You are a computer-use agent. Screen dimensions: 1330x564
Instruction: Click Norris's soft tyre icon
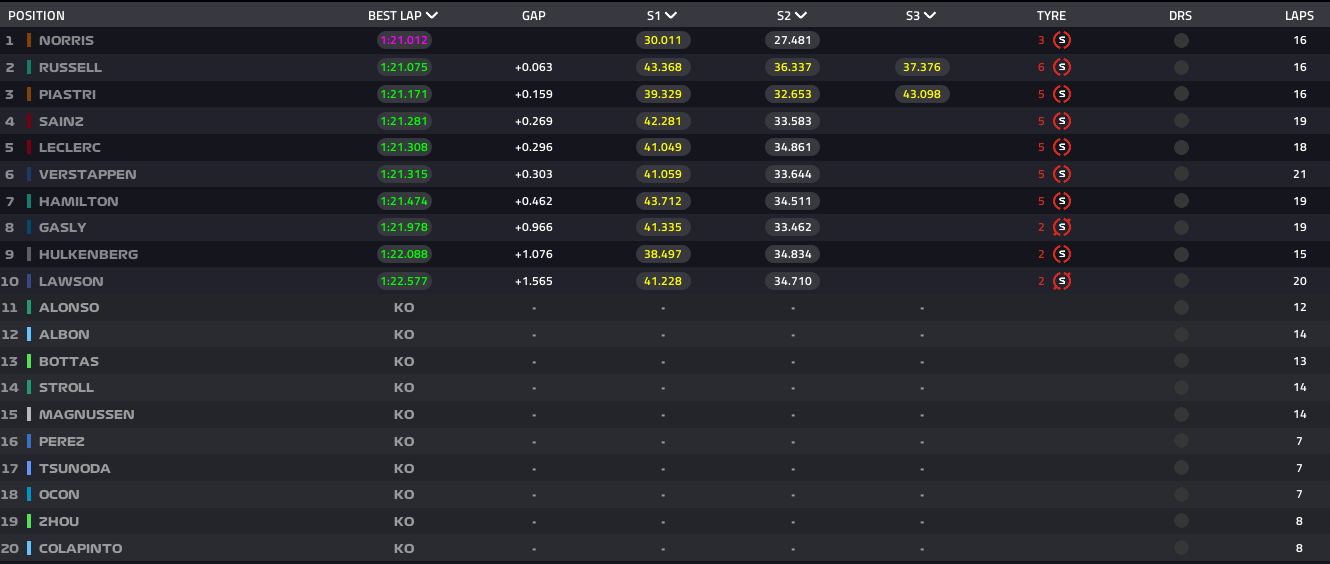(1062, 41)
